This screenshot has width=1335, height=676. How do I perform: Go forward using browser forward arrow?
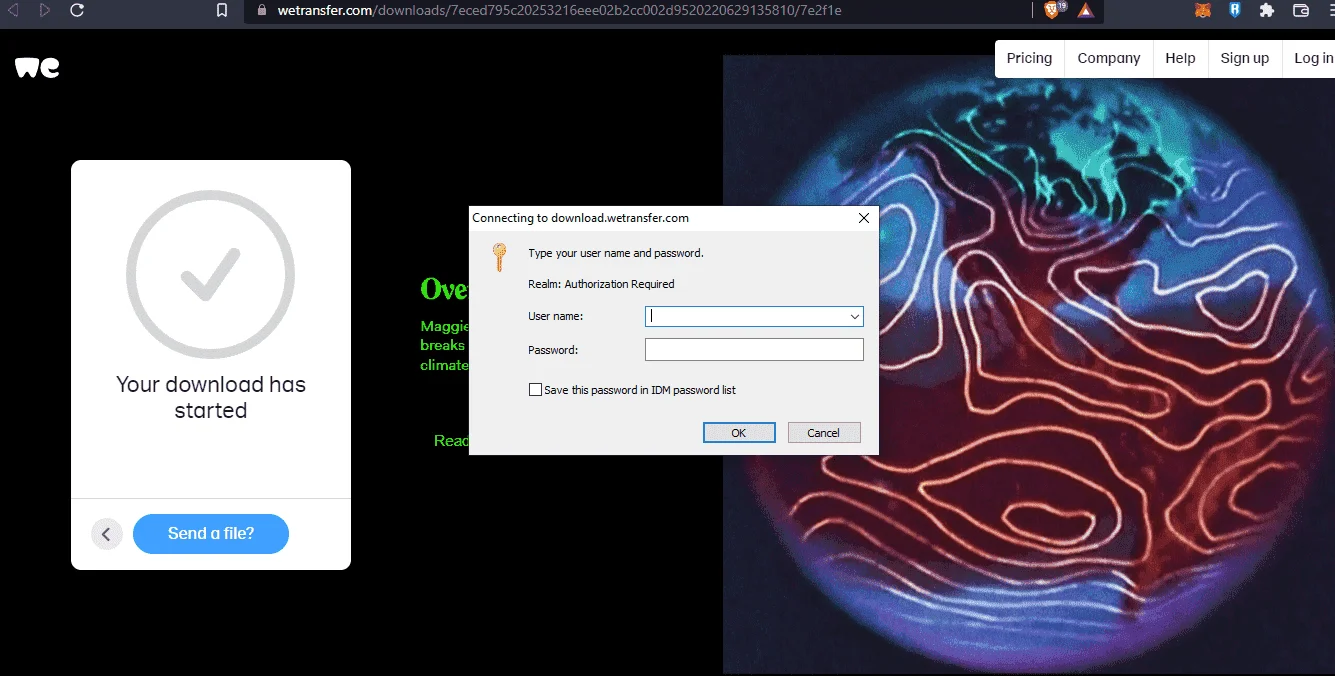coord(45,10)
